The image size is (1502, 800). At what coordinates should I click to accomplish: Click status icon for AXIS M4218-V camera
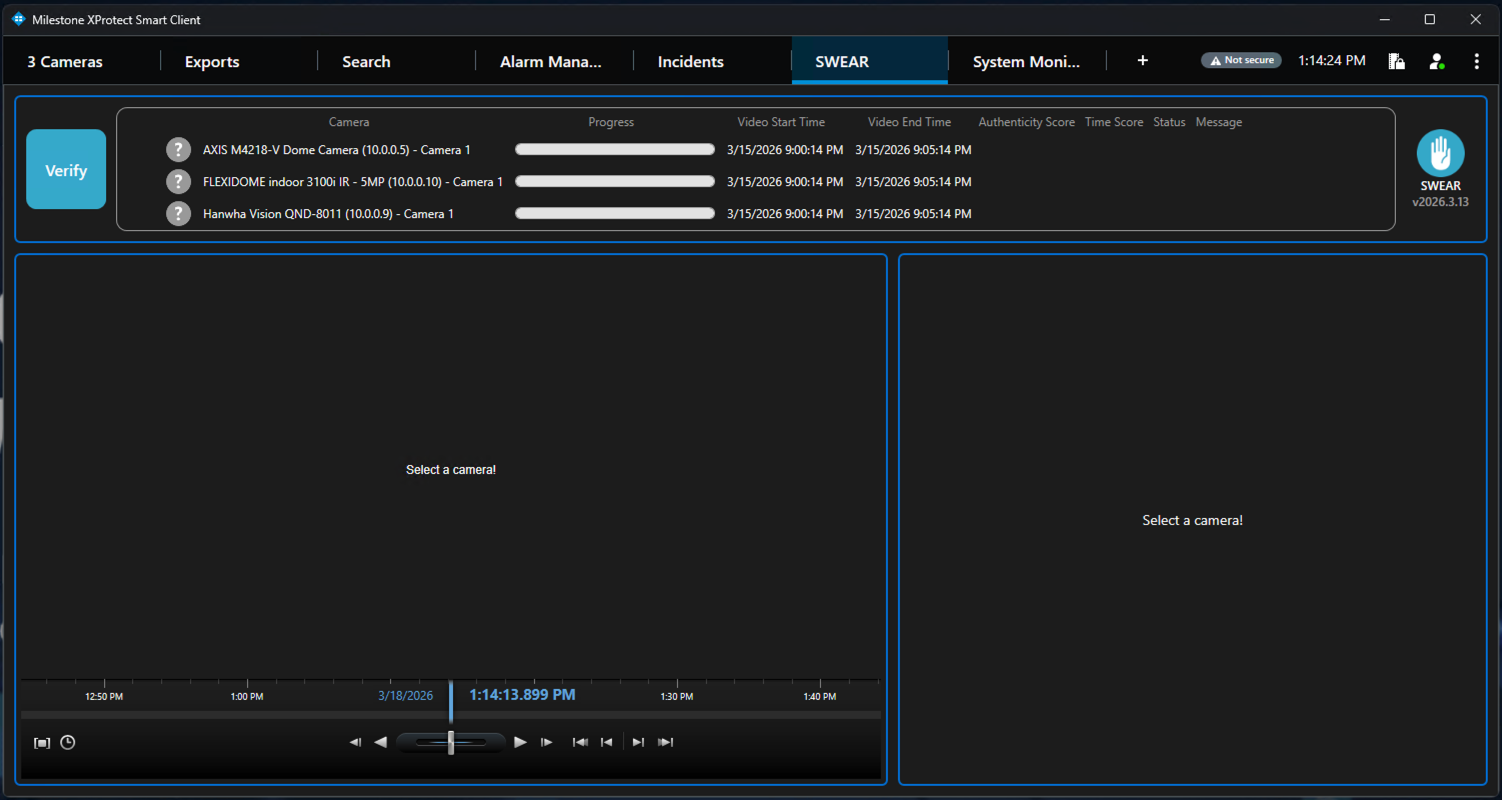tap(178, 150)
